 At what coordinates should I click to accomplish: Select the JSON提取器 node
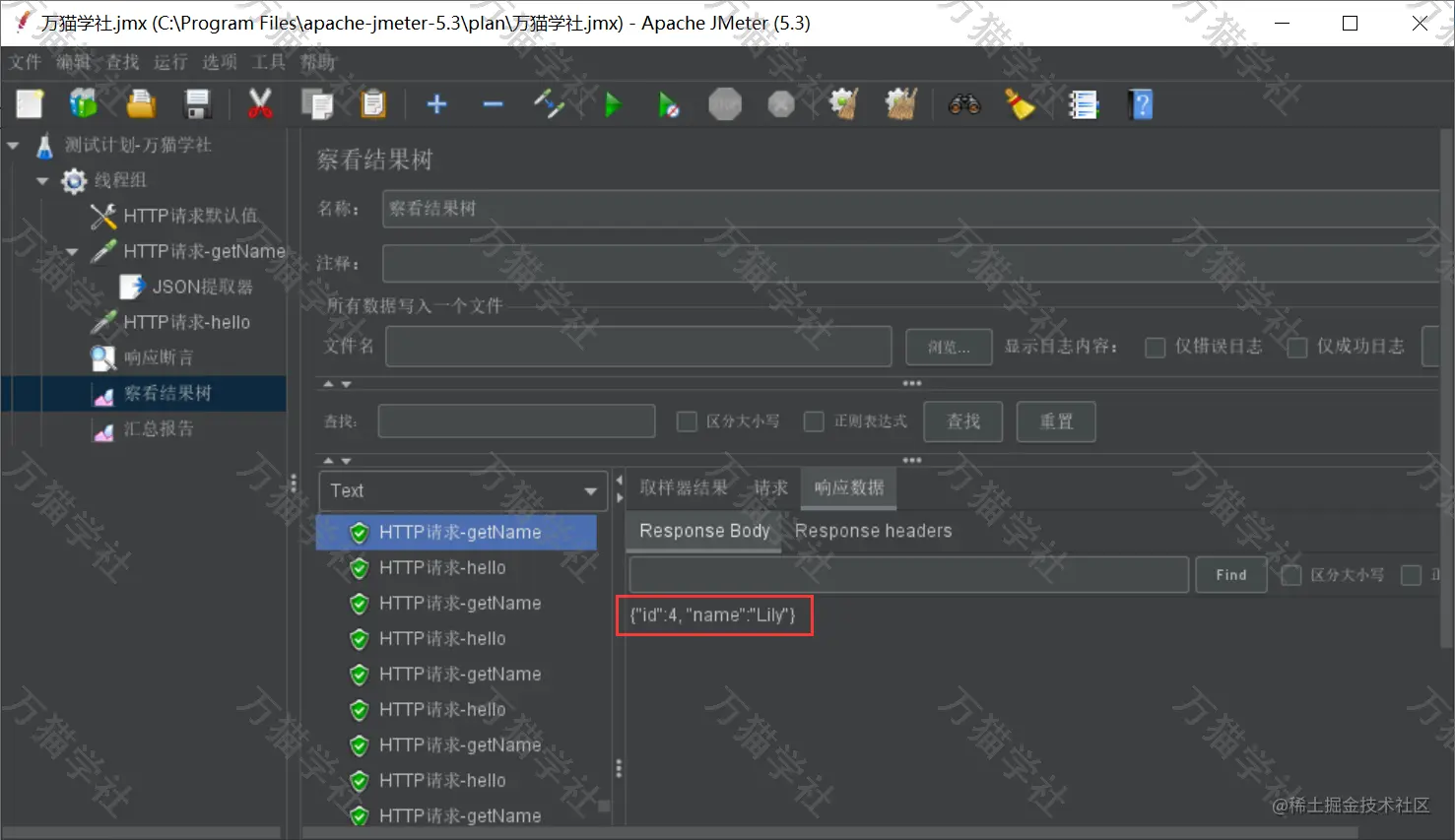click(202, 287)
